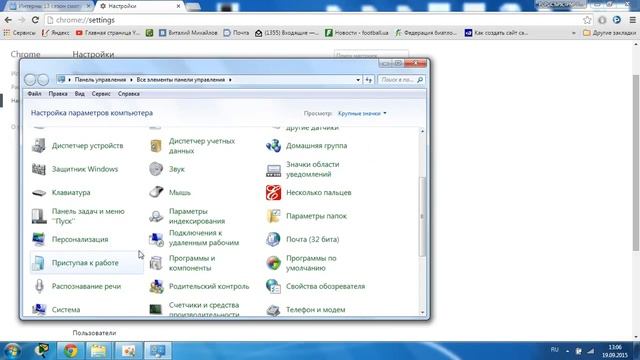This screenshot has width=640, height=360.
Task: Bookmark page with the star icon
Action: (x=587, y=20)
